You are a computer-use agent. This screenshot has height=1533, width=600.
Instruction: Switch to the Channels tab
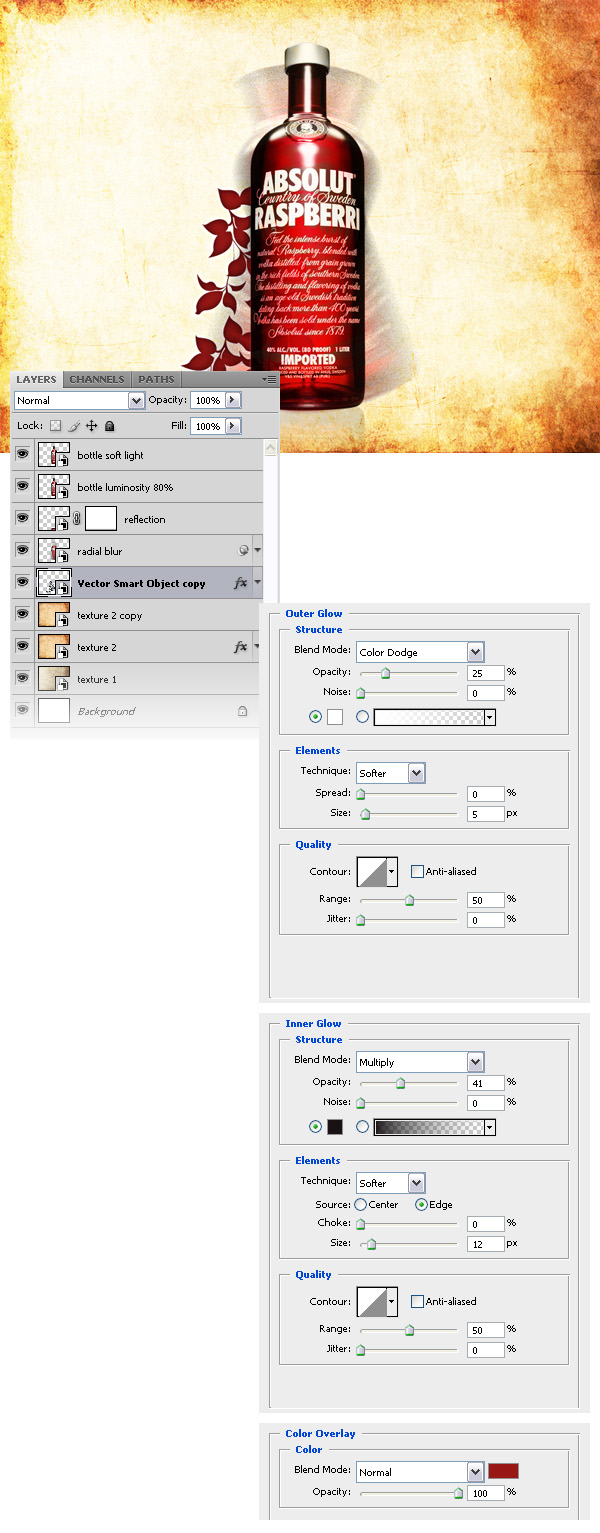pos(97,380)
